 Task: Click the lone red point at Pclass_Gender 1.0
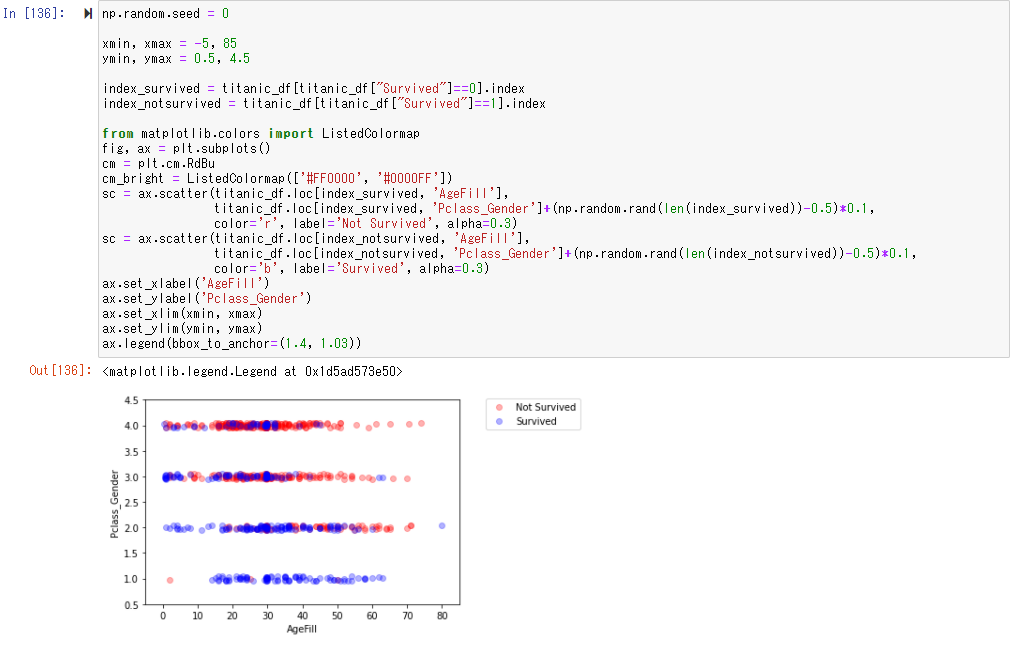tap(170, 580)
